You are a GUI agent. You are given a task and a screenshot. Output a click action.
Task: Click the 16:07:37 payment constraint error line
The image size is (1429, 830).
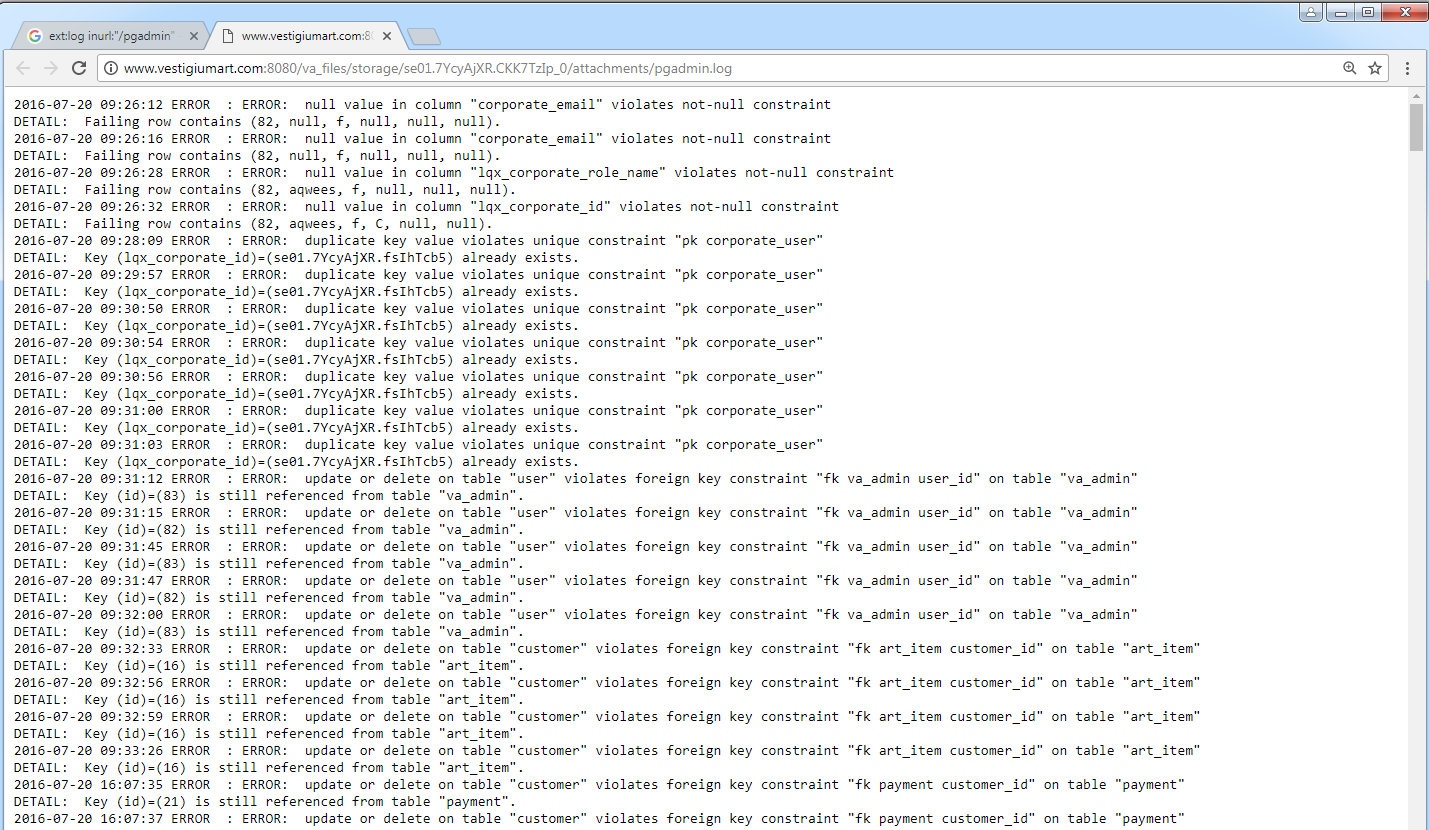point(600,818)
